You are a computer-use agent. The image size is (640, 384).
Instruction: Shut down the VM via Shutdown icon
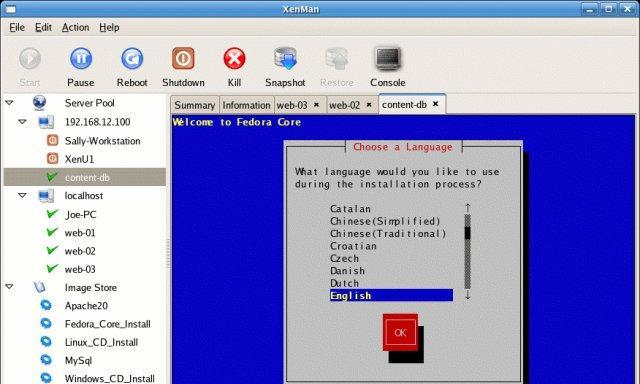point(183,59)
